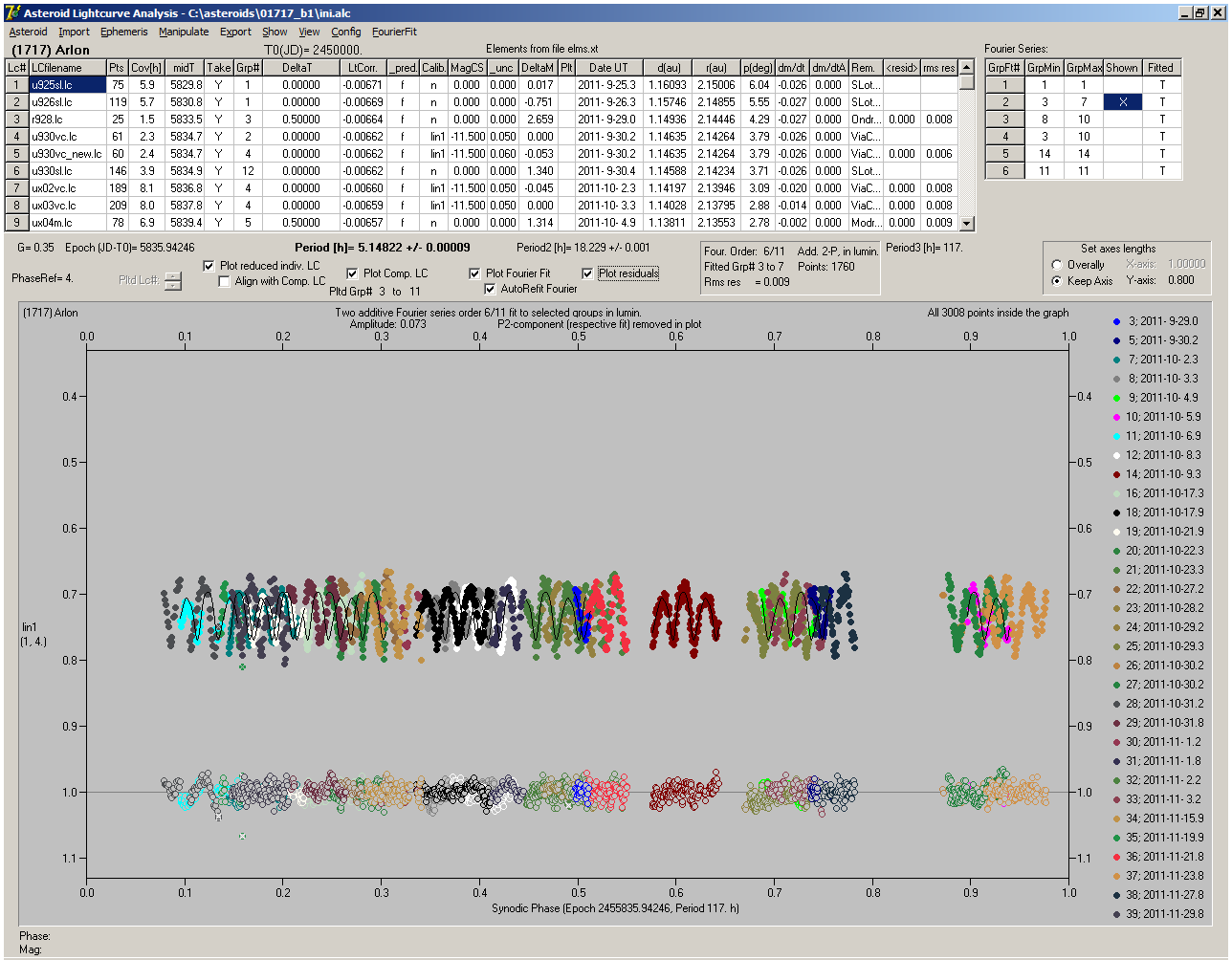
Task: Select file u926sl.lc row
Action: [67, 102]
